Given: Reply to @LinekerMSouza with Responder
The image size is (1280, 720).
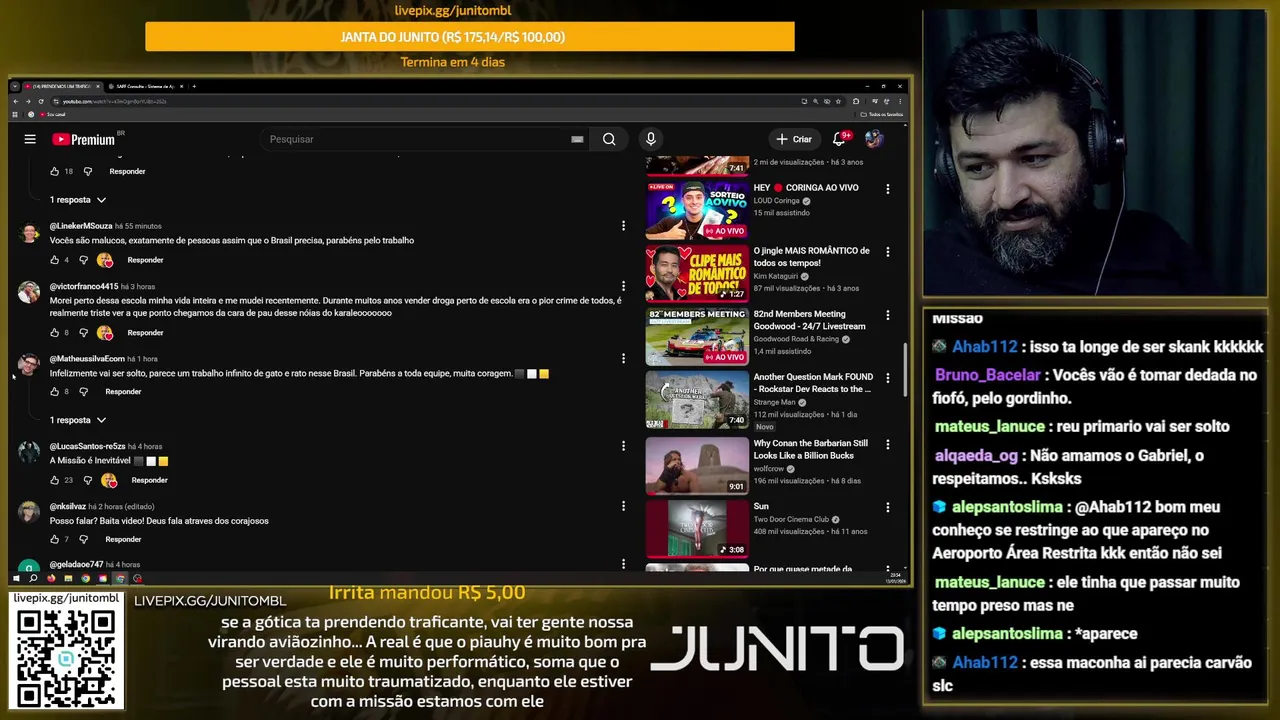Looking at the screenshot, I should coord(145,260).
